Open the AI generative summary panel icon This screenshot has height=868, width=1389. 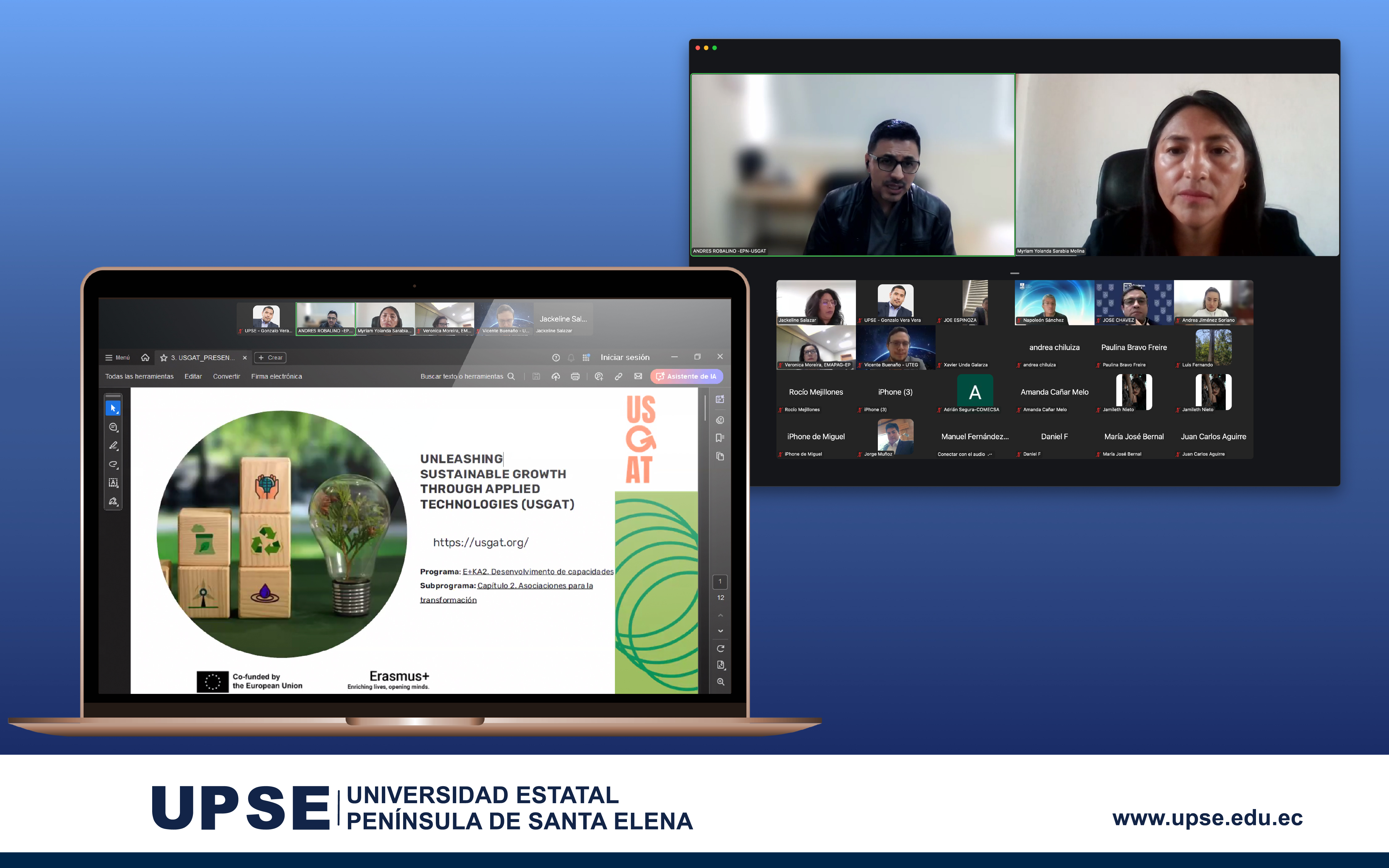pos(720,399)
